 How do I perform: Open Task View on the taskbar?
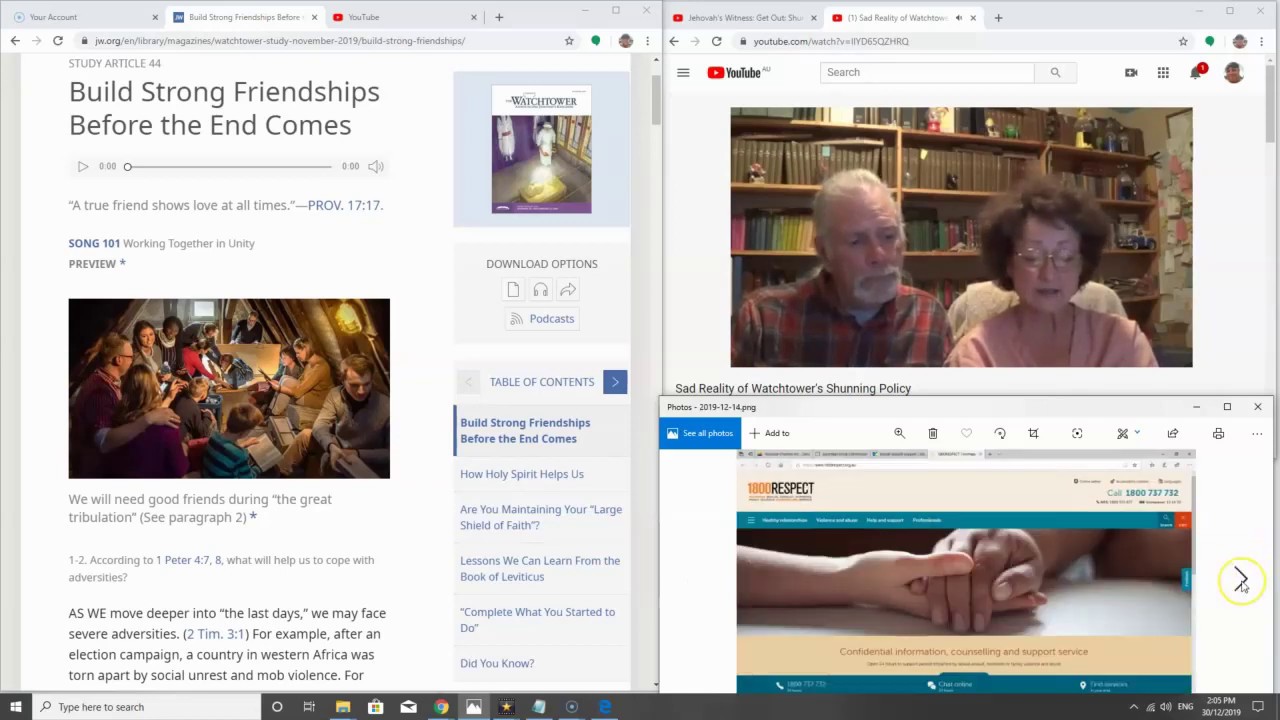(309, 707)
